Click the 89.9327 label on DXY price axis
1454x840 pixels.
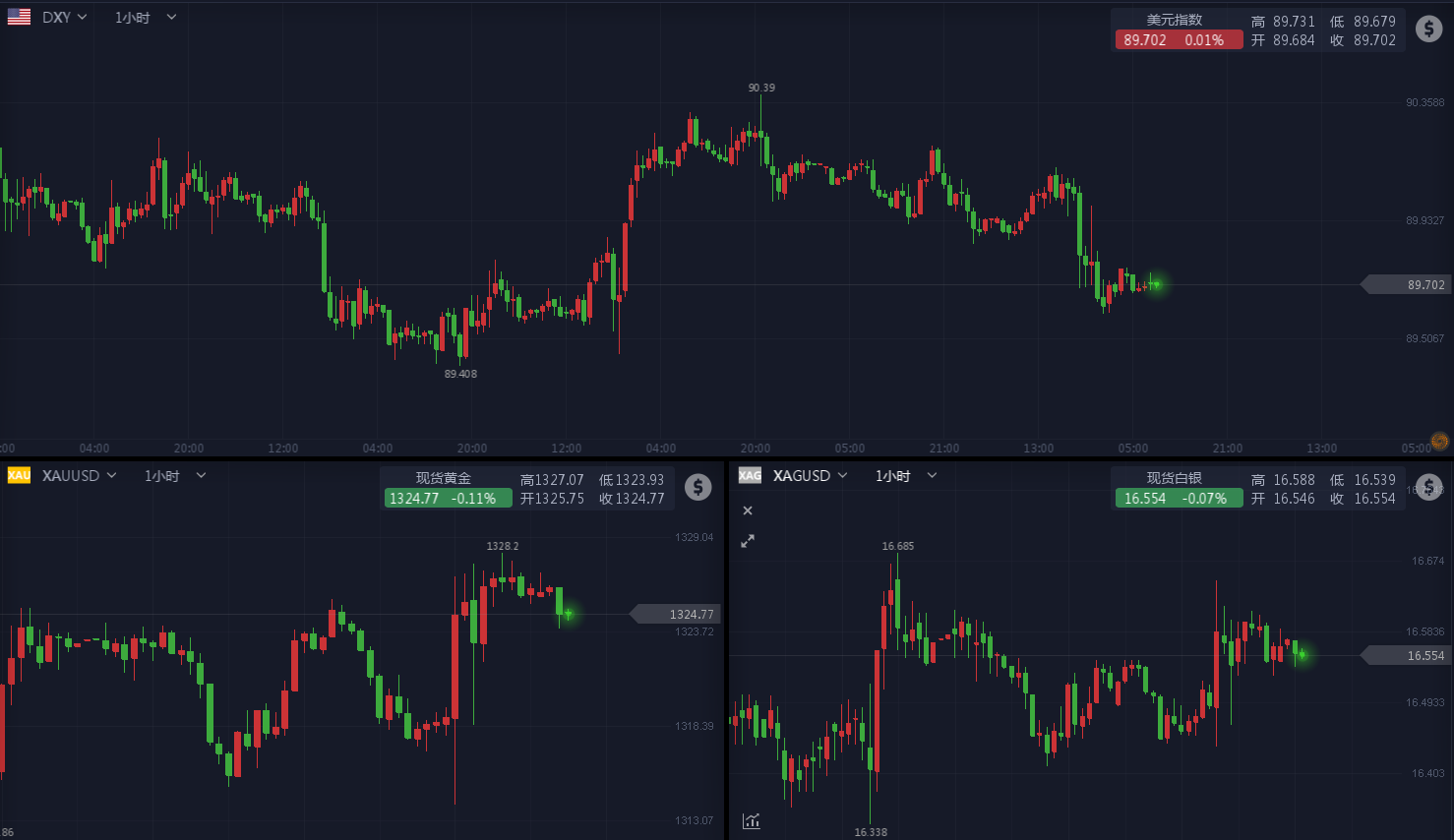point(1425,220)
